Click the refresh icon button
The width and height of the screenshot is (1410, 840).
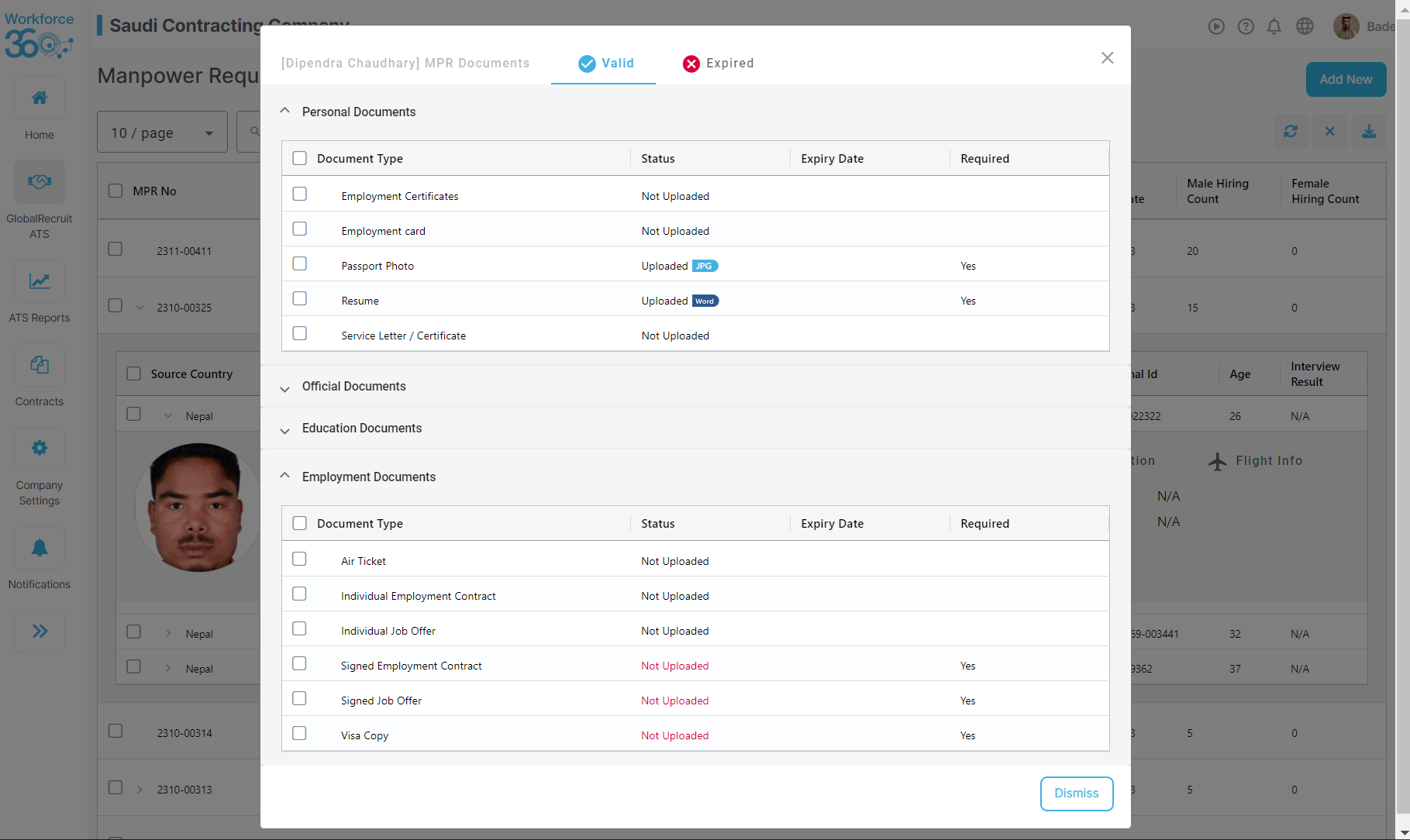pos(1291,132)
